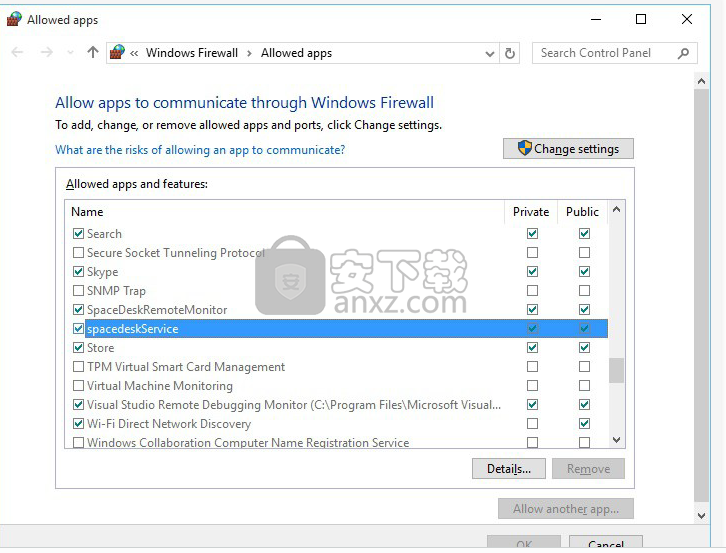
Task: Click the Allowed apps breadcrumb
Action: click(x=296, y=53)
